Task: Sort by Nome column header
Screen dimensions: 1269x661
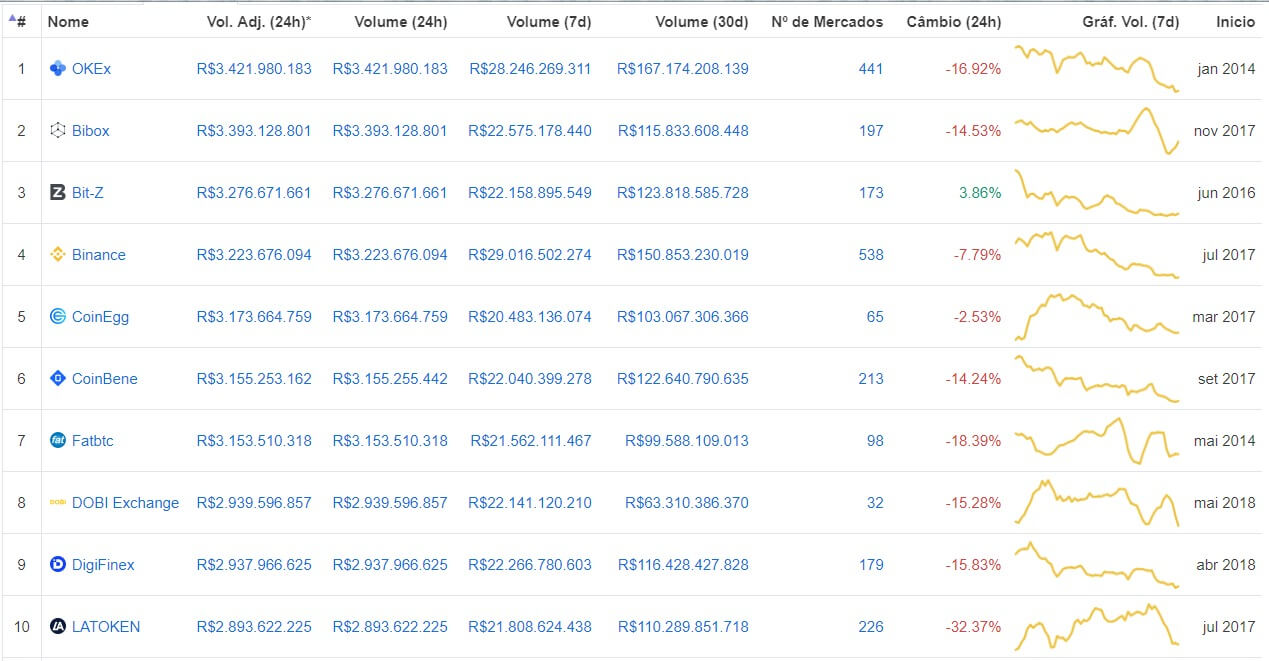Action: [x=68, y=21]
